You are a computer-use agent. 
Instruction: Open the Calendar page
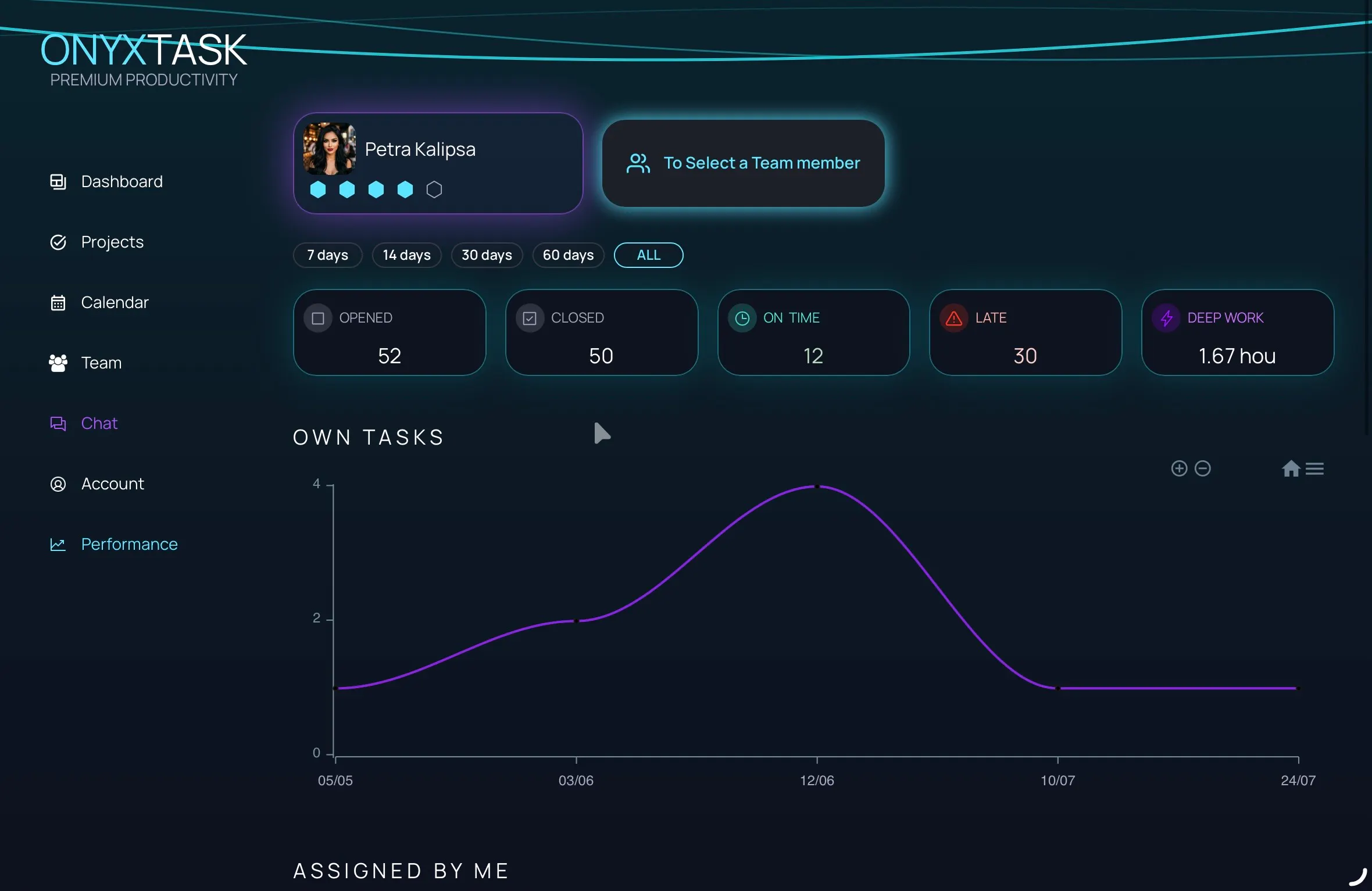coord(115,303)
